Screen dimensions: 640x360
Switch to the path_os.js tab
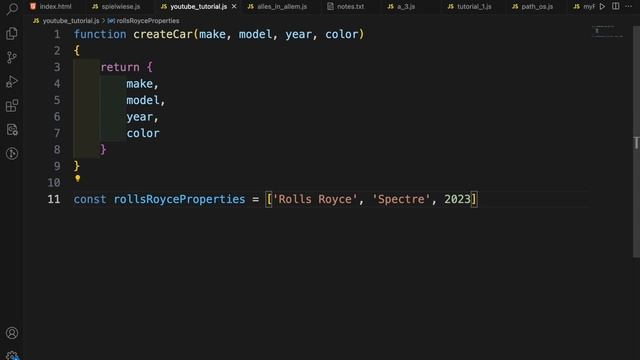pyautogui.click(x=533, y=7)
